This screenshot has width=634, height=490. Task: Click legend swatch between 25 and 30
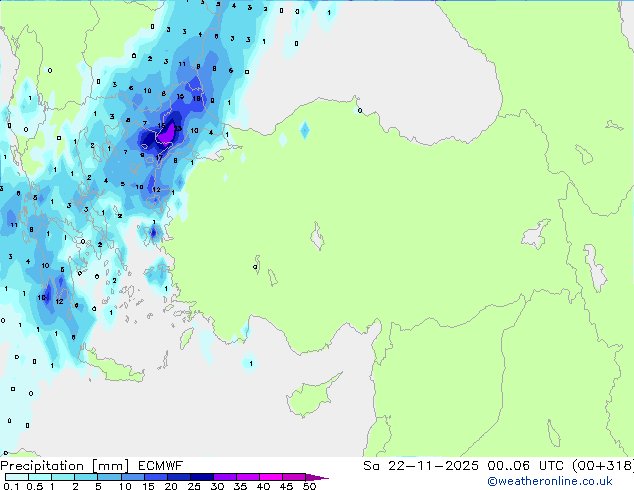coord(202,477)
